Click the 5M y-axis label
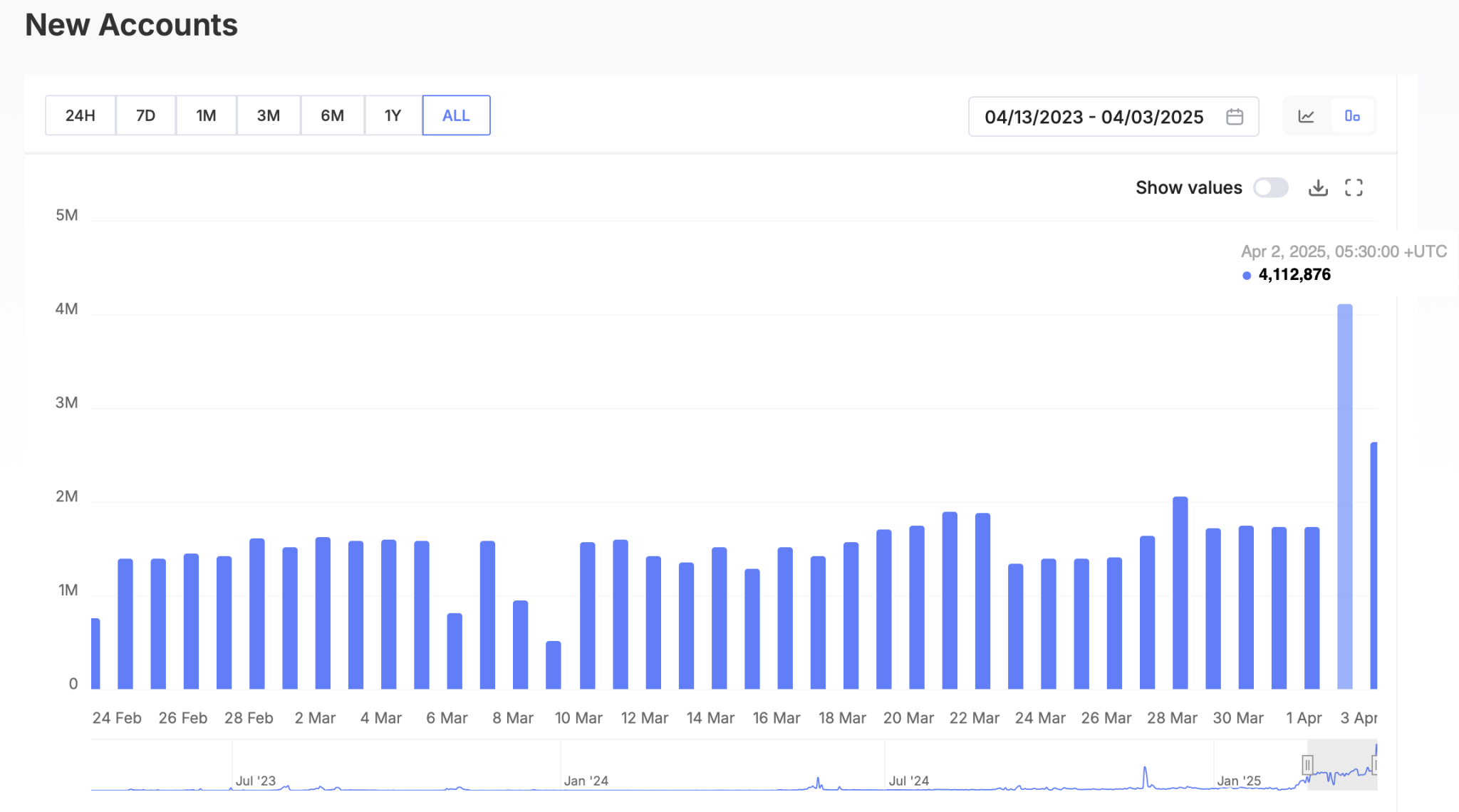 (x=67, y=215)
